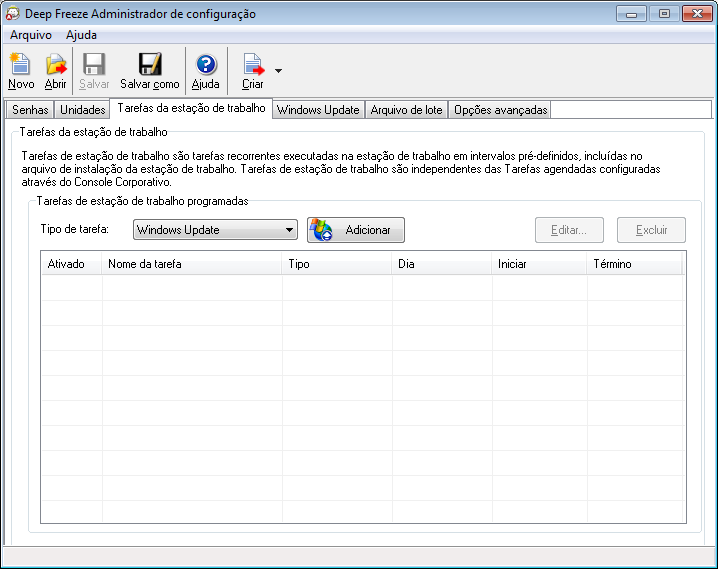
Task: Open the Arquivo menu
Action: point(31,35)
